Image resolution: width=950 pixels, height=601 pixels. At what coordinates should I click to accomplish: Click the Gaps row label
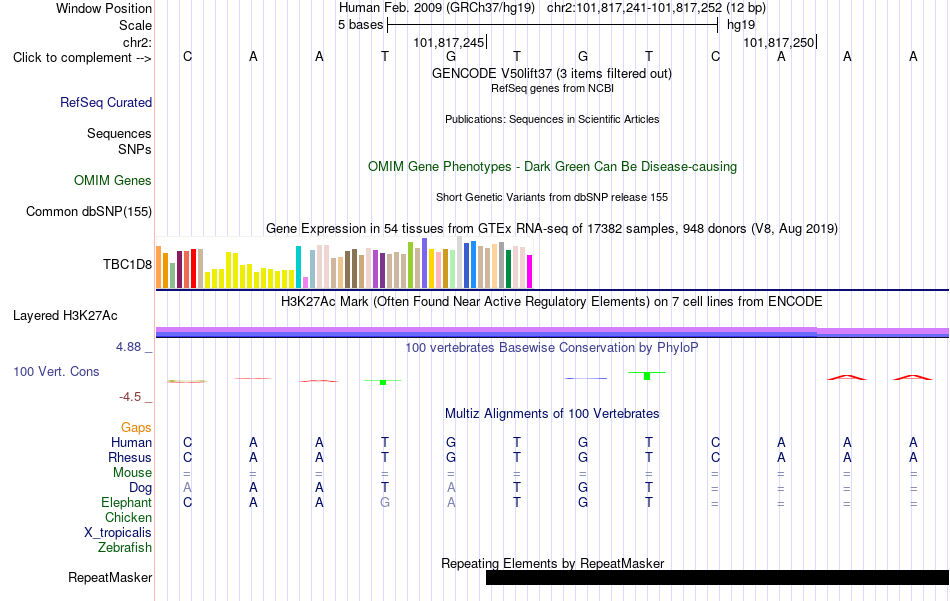coord(136,428)
